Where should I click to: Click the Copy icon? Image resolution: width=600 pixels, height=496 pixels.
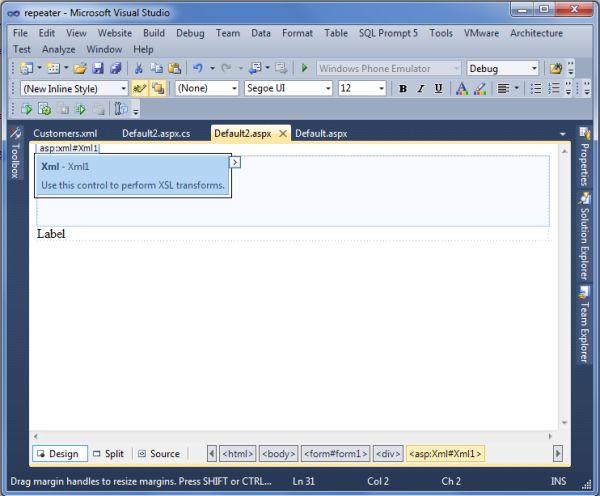pos(156,69)
